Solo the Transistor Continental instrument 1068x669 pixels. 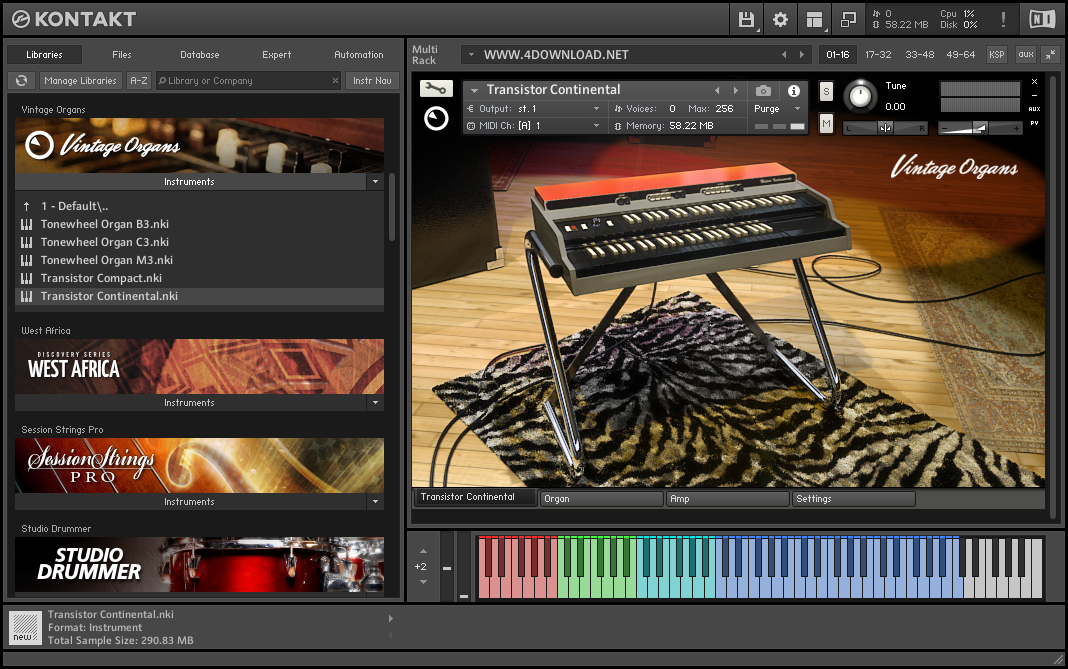point(826,91)
